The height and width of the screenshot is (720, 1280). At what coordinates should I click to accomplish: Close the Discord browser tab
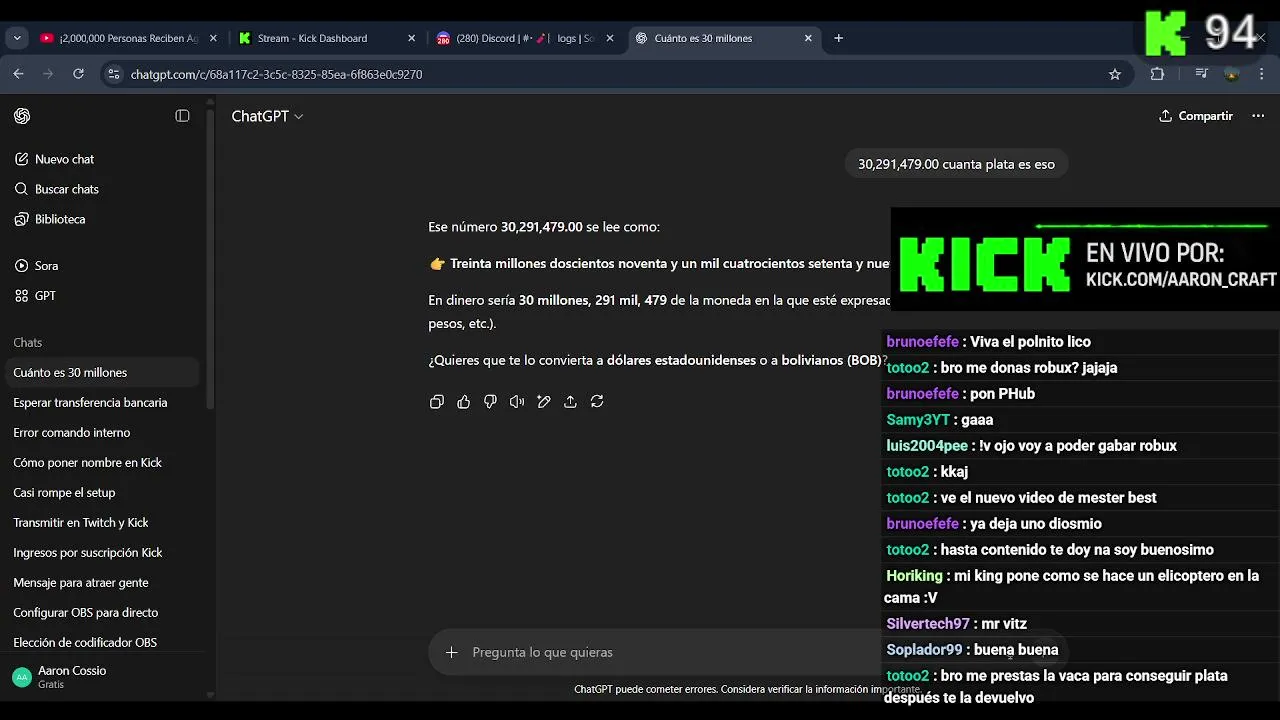610,38
